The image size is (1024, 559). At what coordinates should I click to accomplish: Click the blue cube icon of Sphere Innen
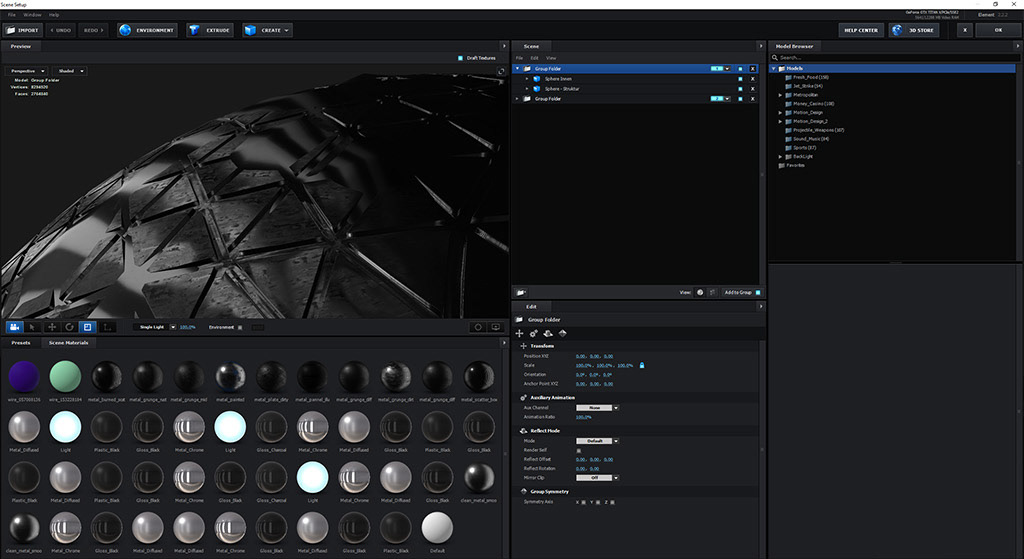[x=537, y=79]
